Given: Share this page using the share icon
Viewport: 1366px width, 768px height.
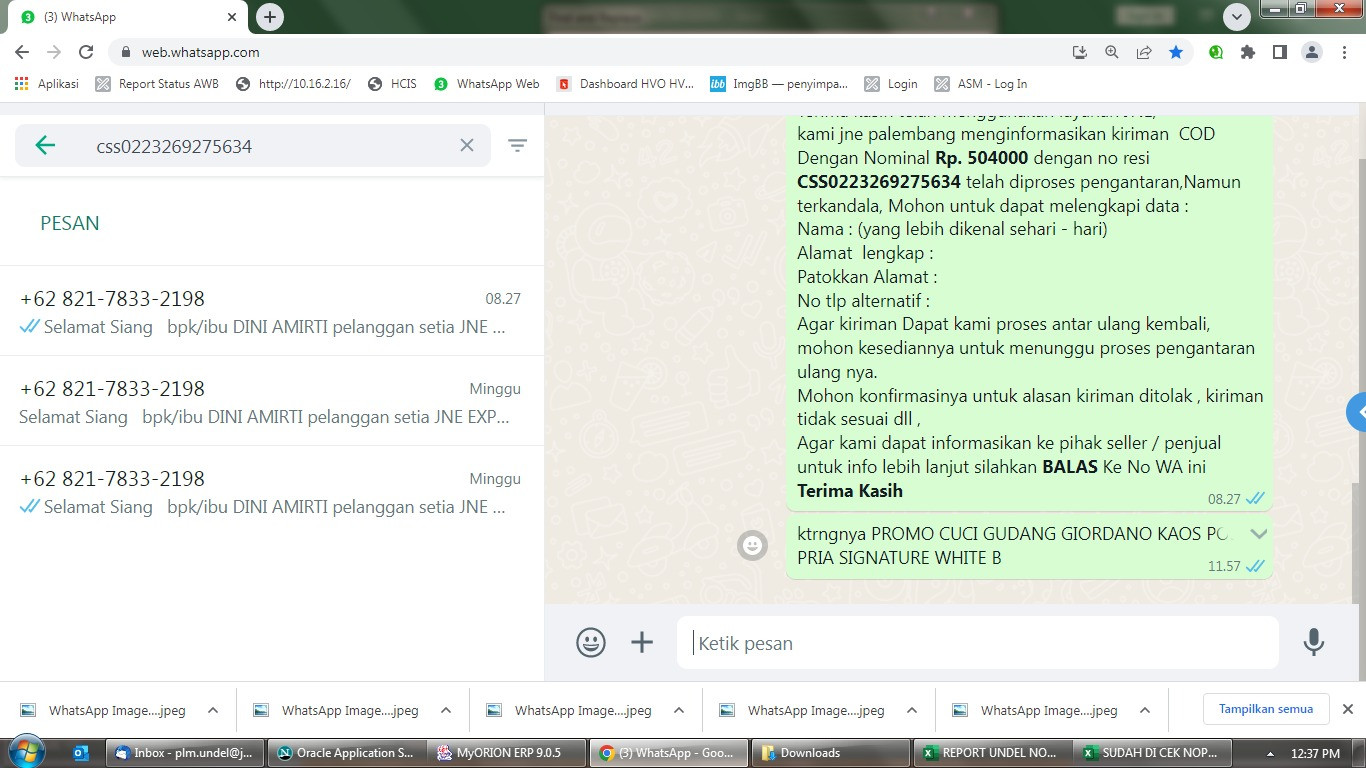Looking at the screenshot, I should coord(1144,52).
